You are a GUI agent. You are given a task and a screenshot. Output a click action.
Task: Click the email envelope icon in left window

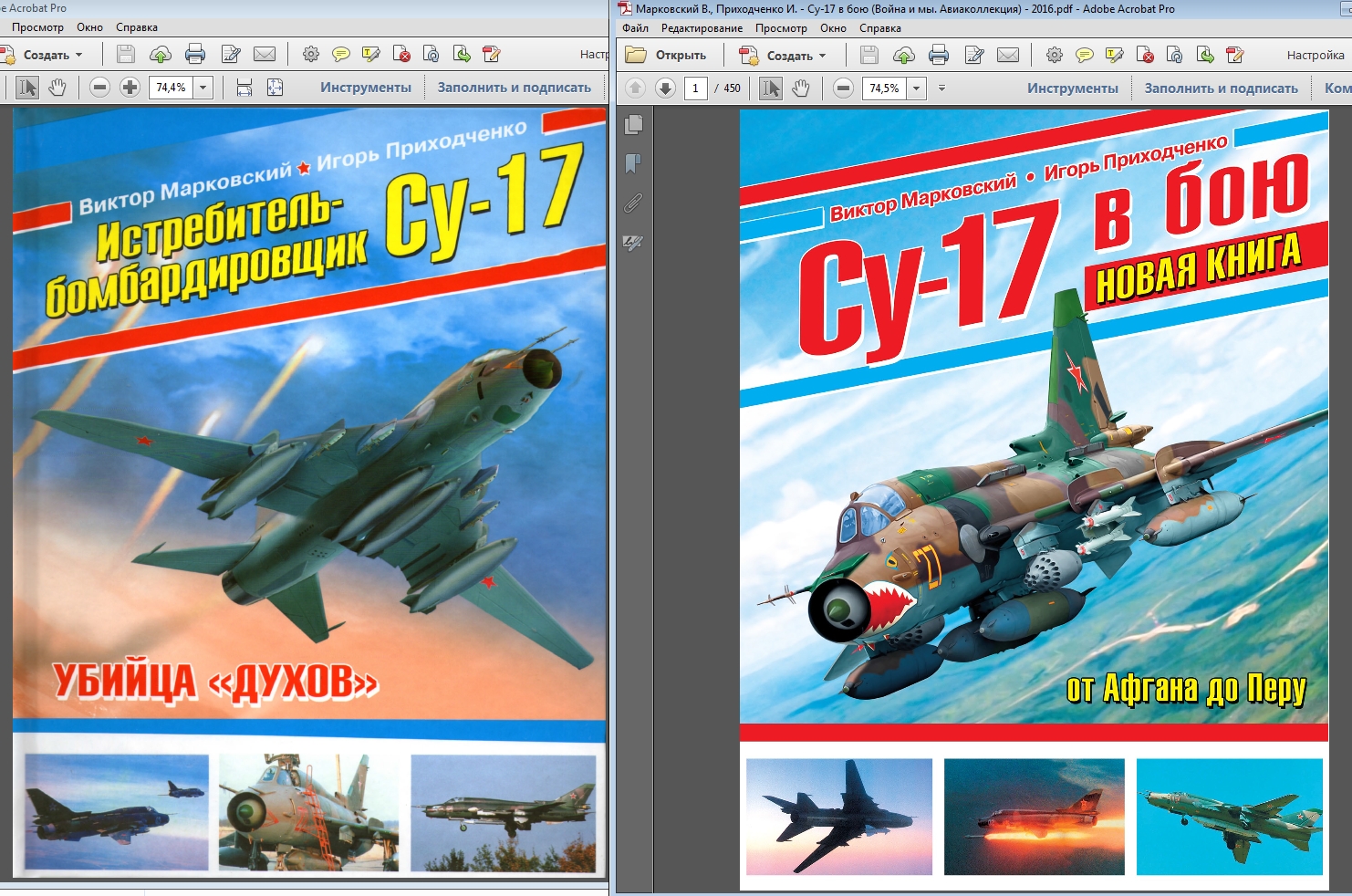click(265, 54)
